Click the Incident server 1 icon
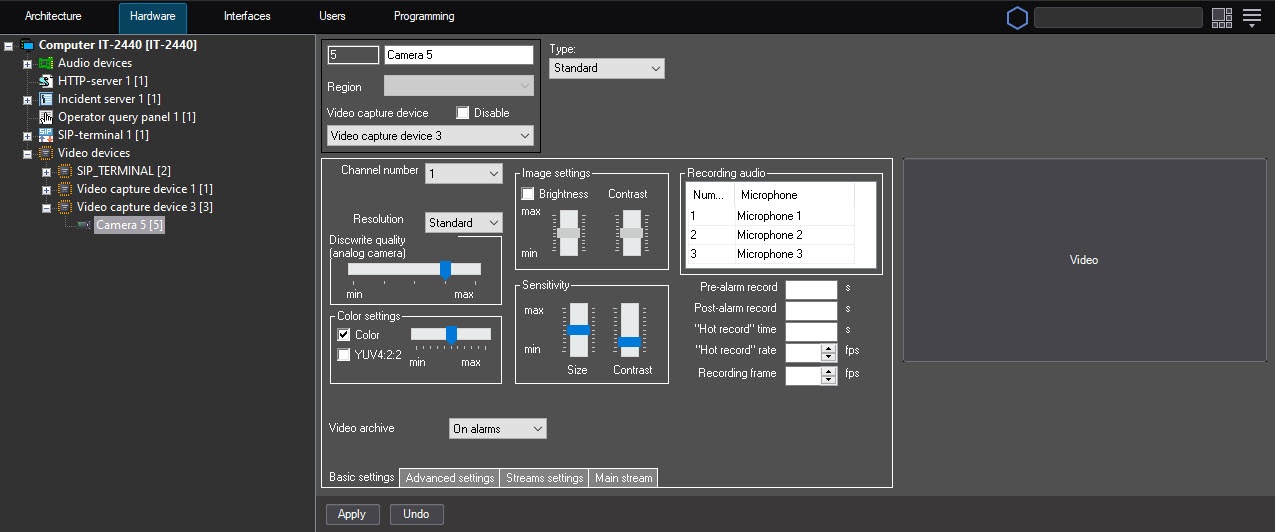 [46, 99]
